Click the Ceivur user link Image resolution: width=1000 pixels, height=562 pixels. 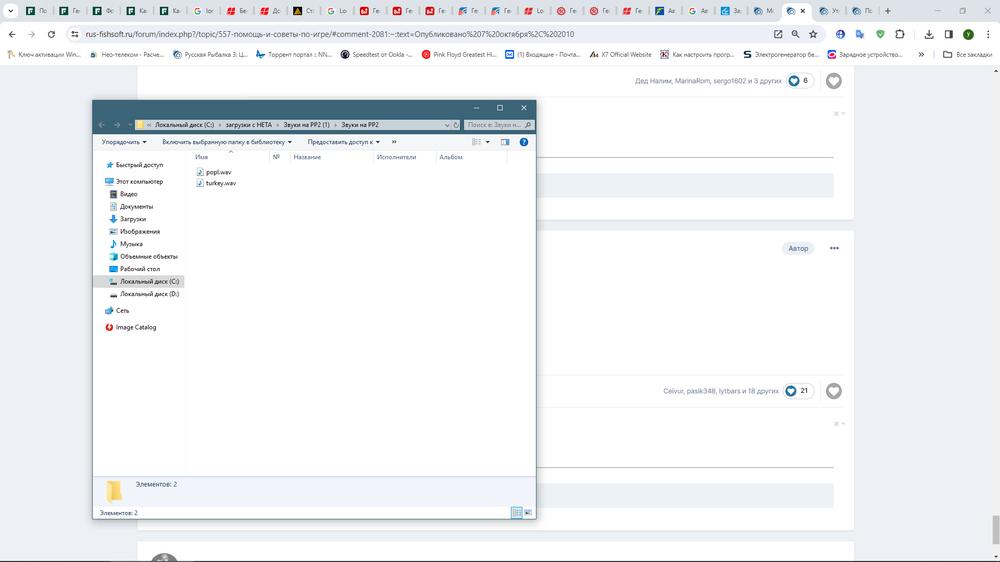pyautogui.click(x=672, y=391)
